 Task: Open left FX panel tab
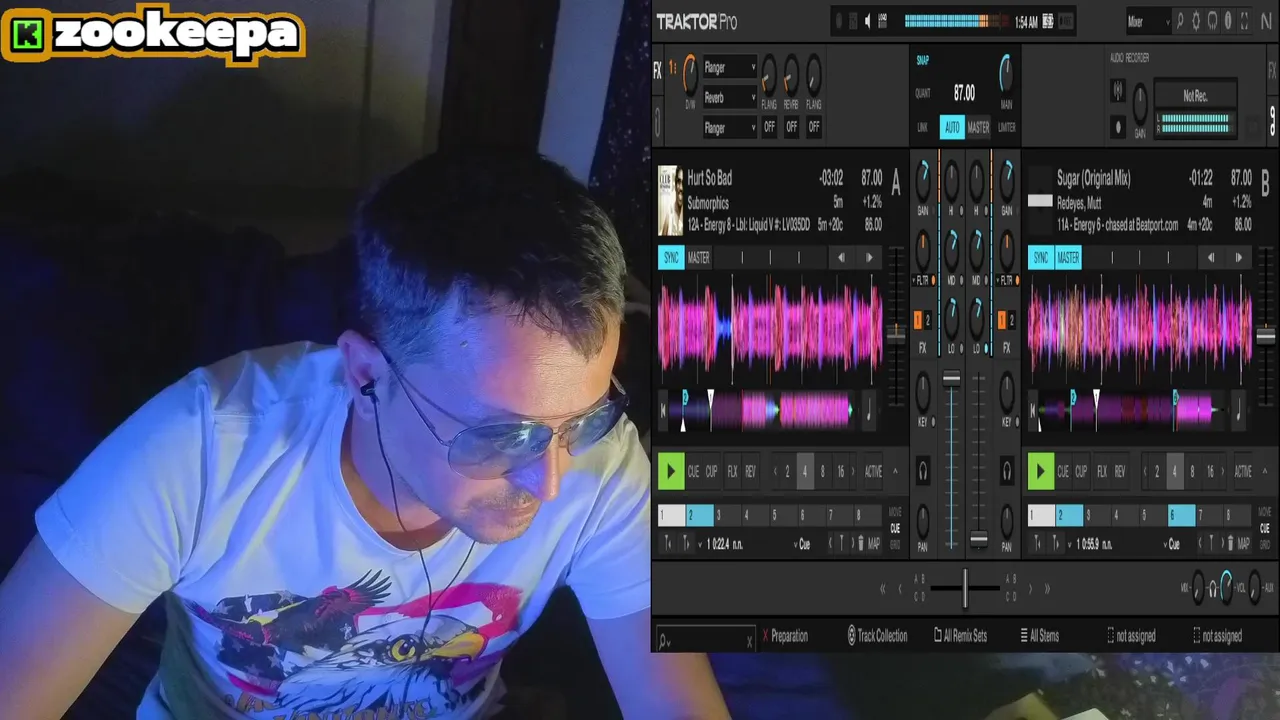(x=657, y=70)
